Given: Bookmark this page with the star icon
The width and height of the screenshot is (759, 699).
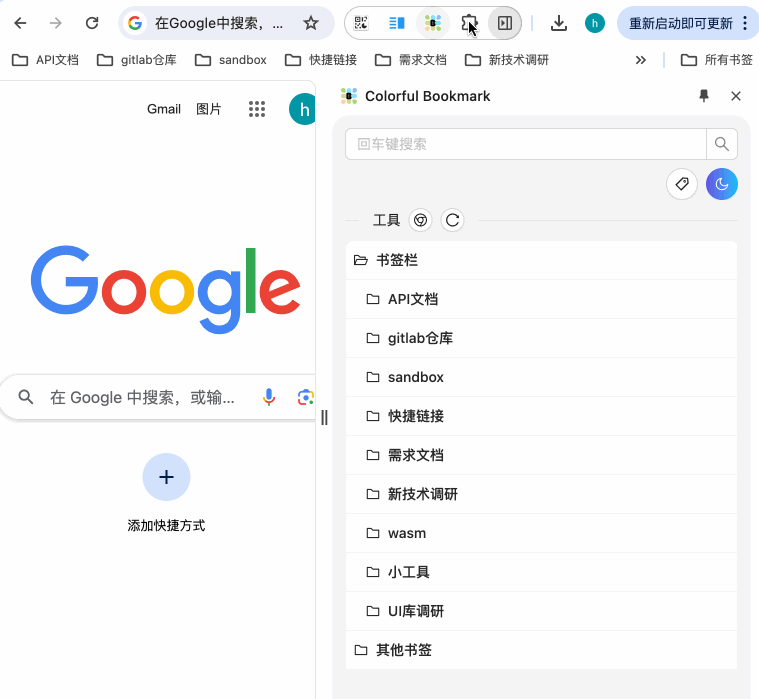Looking at the screenshot, I should click(x=311, y=23).
